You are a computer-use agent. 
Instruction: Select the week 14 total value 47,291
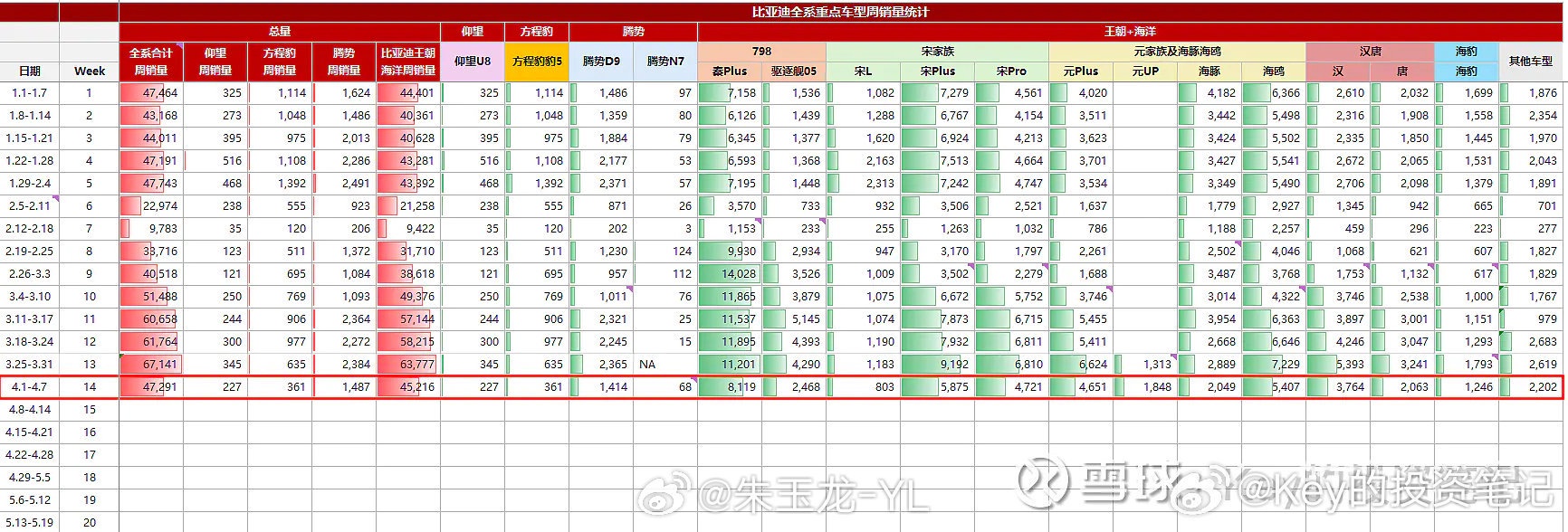point(151,386)
